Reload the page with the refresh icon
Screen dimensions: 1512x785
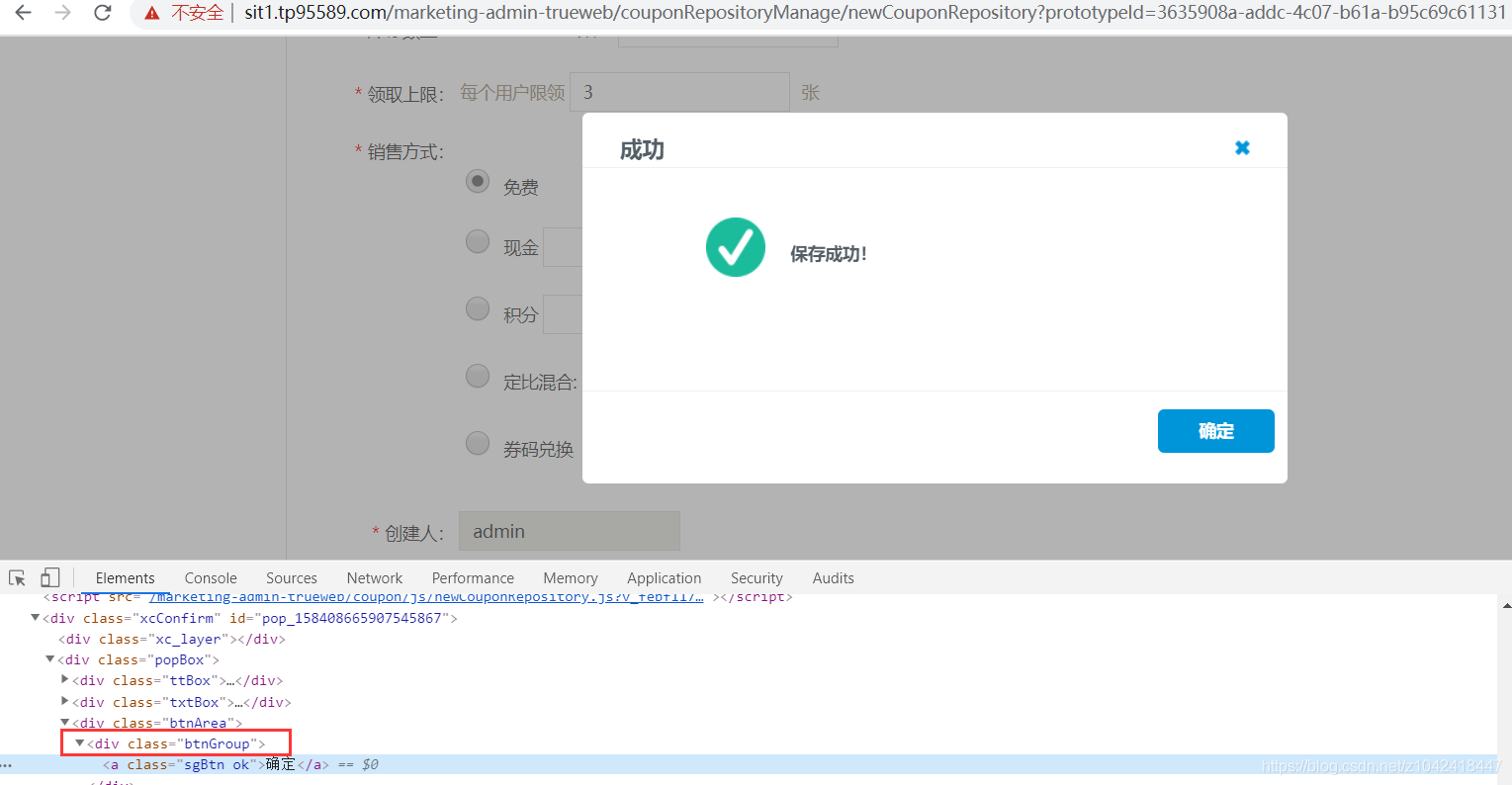coord(102,13)
